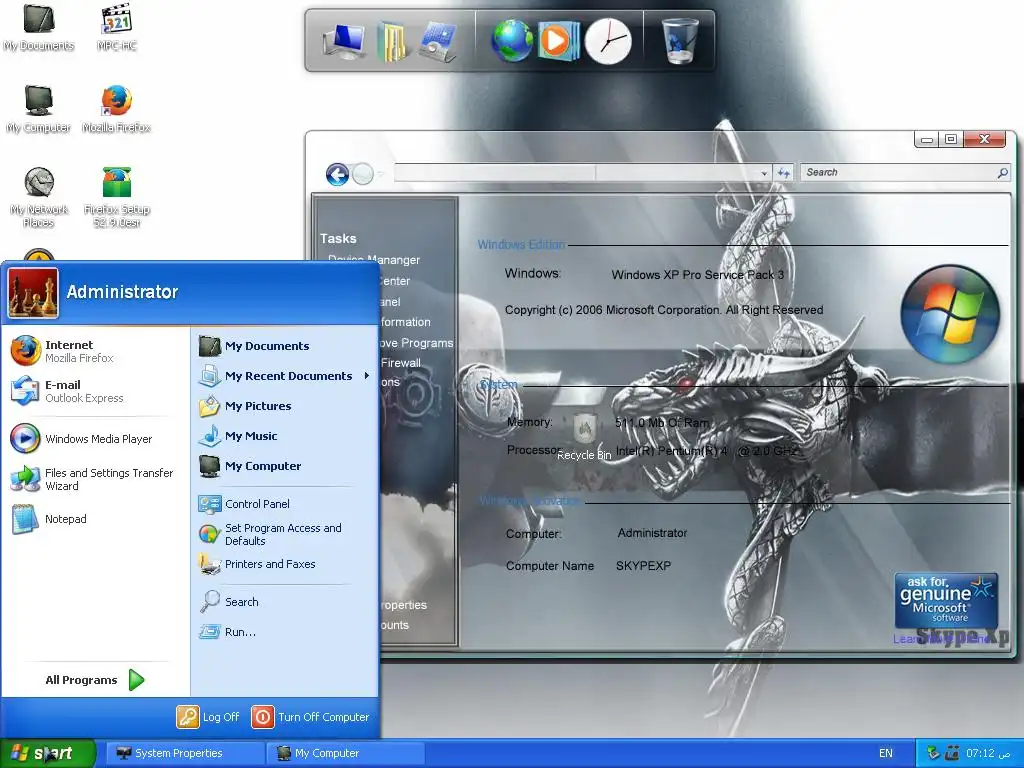The width and height of the screenshot is (1024, 768).
Task: Expand the My Recent Documents submenu
Action: pyautogui.click(x=285, y=376)
